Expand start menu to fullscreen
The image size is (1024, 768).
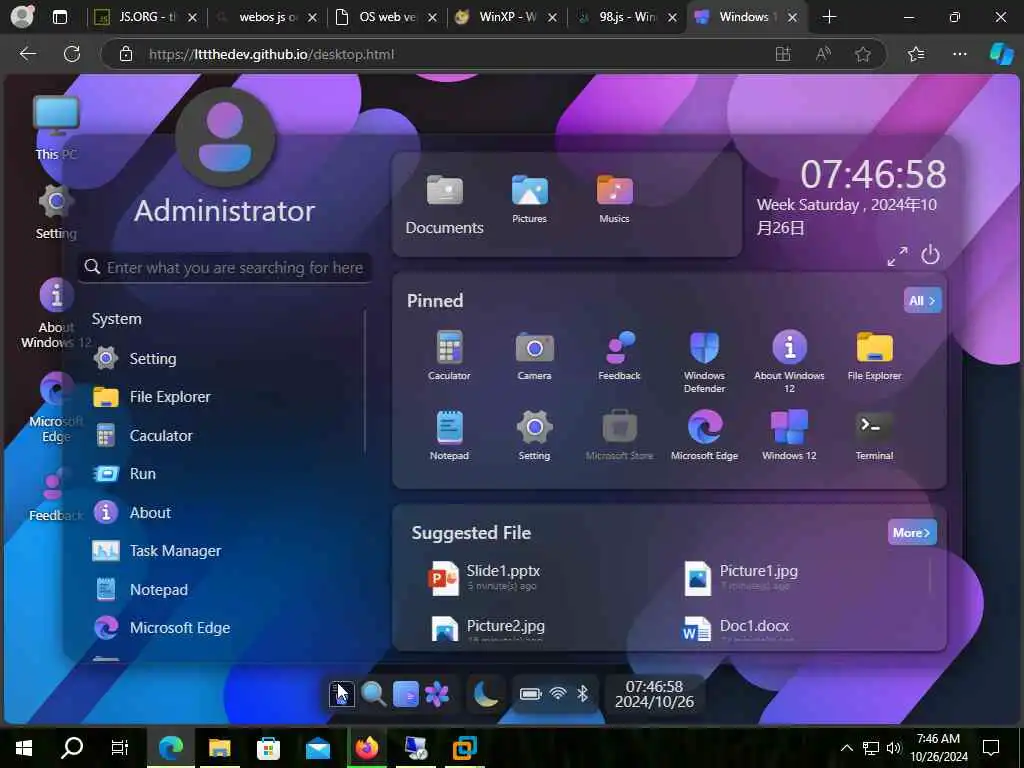pyautogui.click(x=897, y=256)
